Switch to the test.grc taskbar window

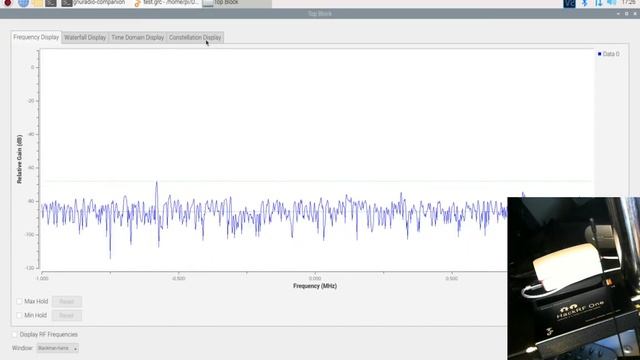coord(167,3)
